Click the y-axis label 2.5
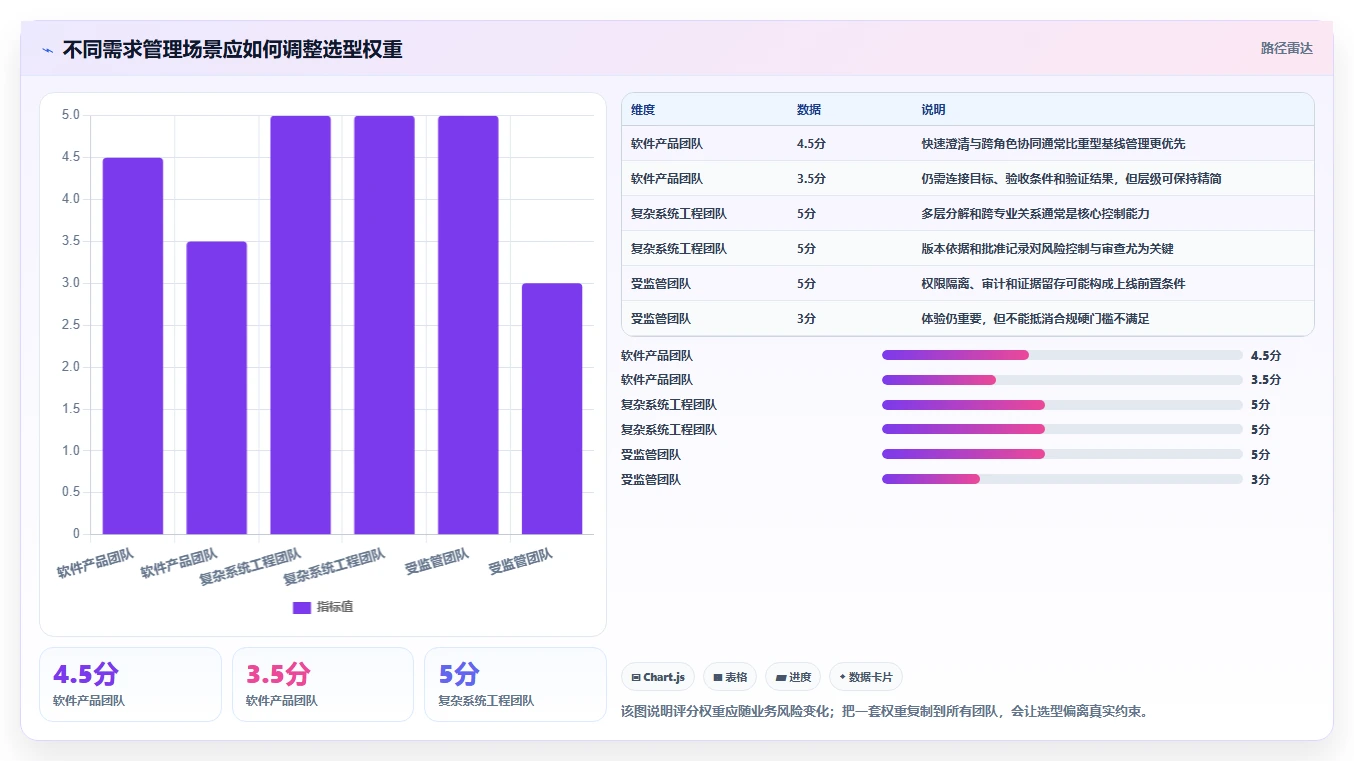This screenshot has width=1354, height=761. tap(70, 324)
